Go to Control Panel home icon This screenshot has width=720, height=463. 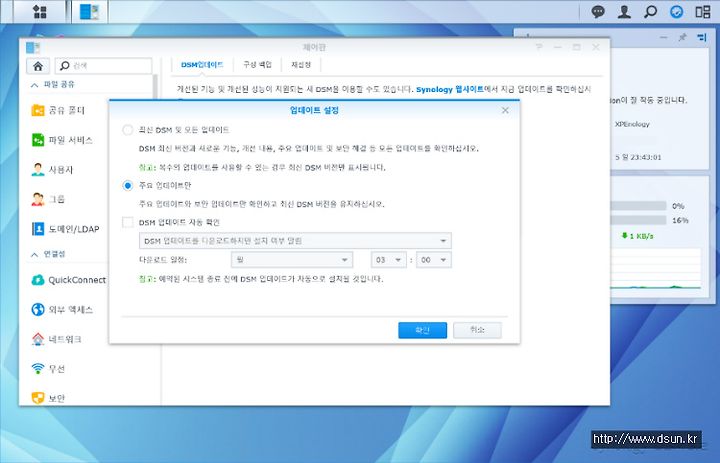[x=38, y=66]
